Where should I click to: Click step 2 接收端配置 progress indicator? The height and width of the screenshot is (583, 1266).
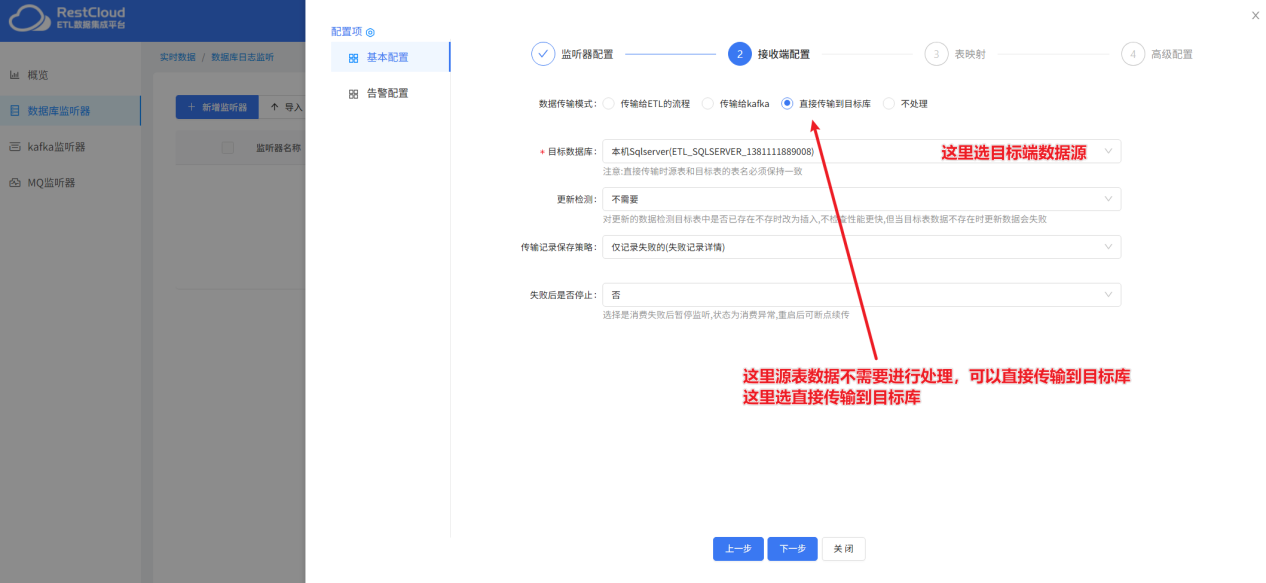click(740, 54)
